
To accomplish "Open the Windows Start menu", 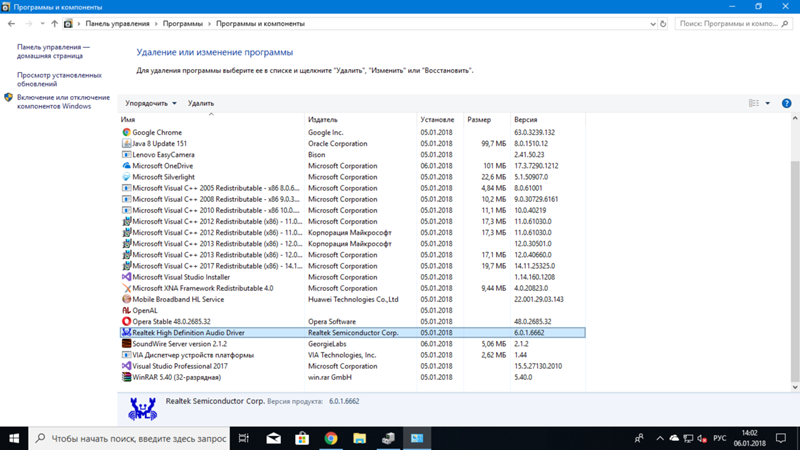I will coord(14,438).
